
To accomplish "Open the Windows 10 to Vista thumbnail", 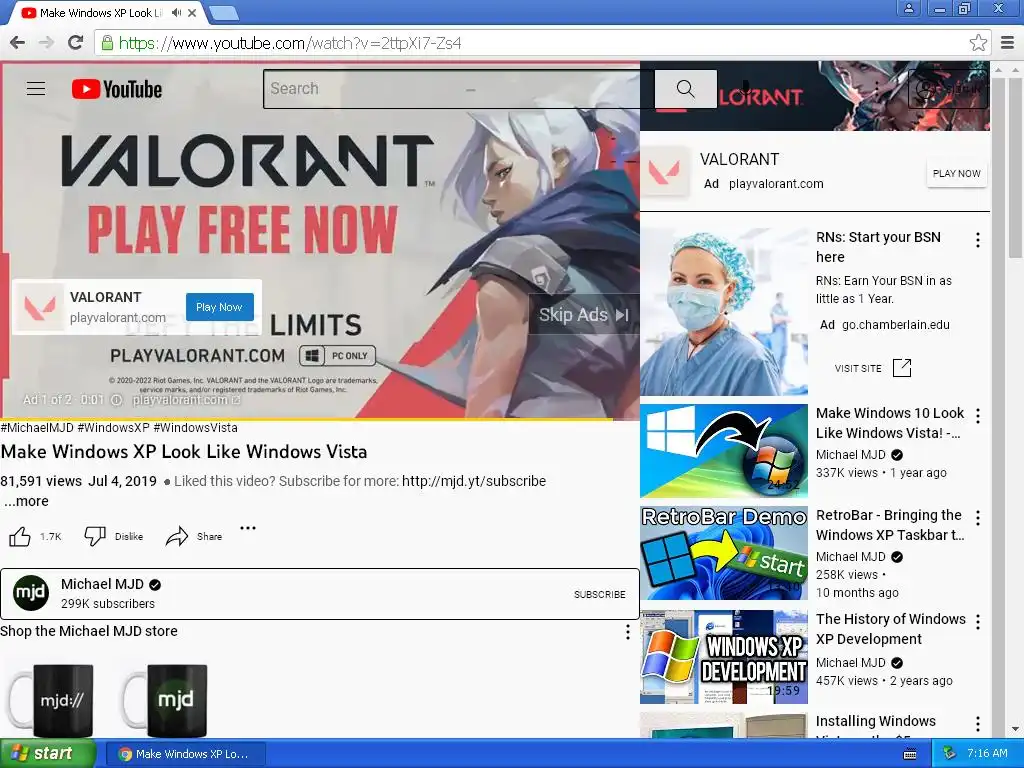I will click(724, 451).
